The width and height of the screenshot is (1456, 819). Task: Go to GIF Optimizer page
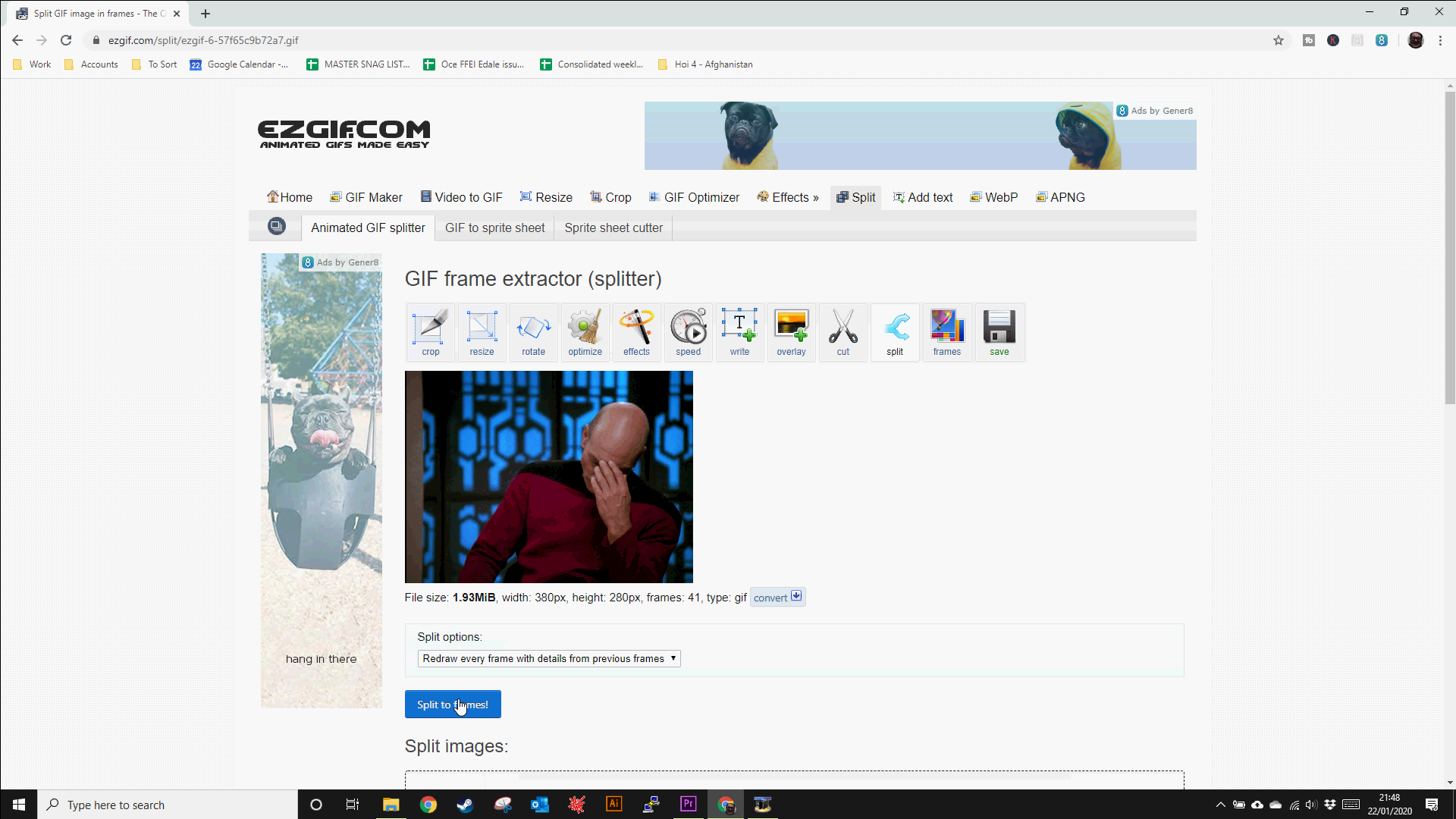pyautogui.click(x=694, y=197)
